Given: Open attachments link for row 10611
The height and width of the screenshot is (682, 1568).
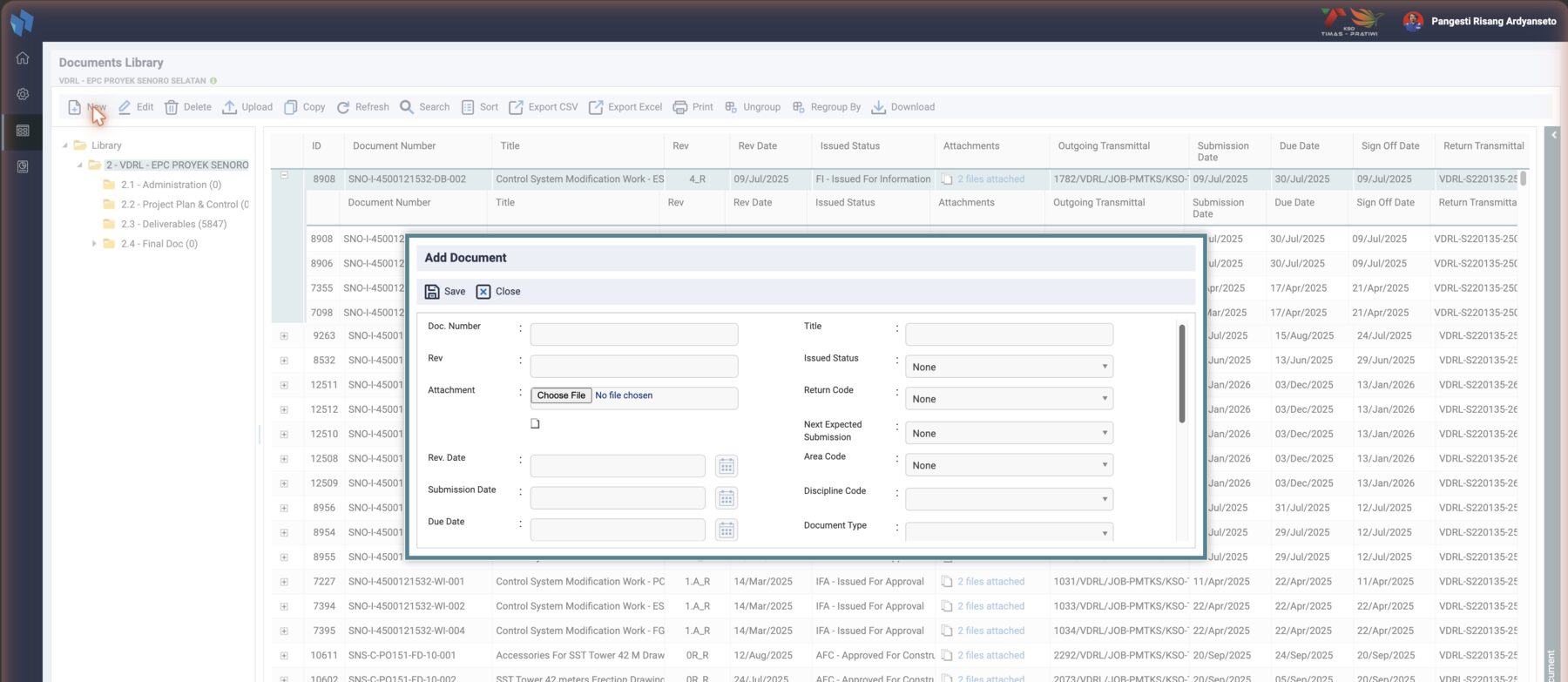Looking at the screenshot, I should pos(990,656).
